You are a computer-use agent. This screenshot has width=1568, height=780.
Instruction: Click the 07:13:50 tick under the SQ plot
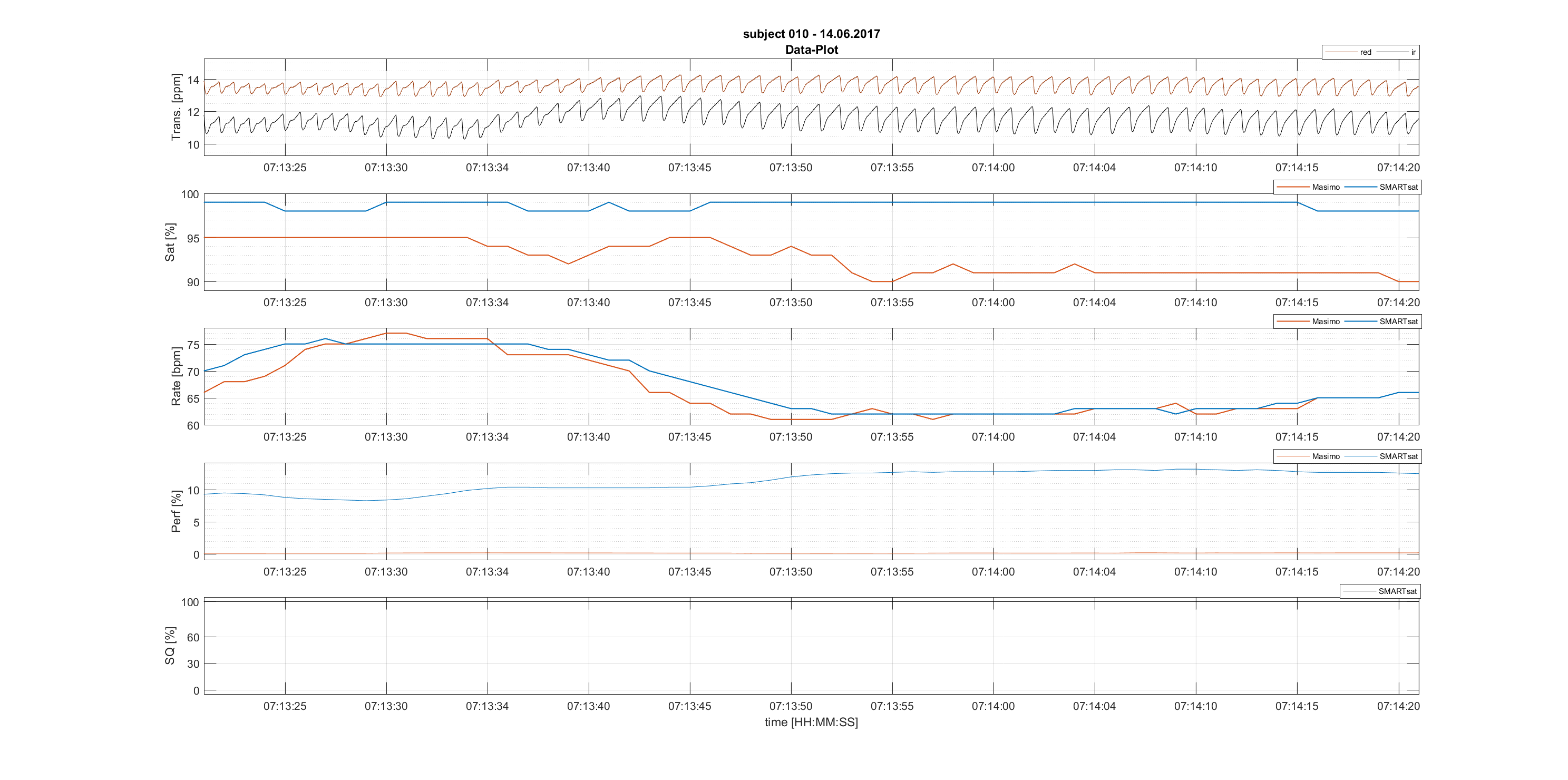[790, 706]
